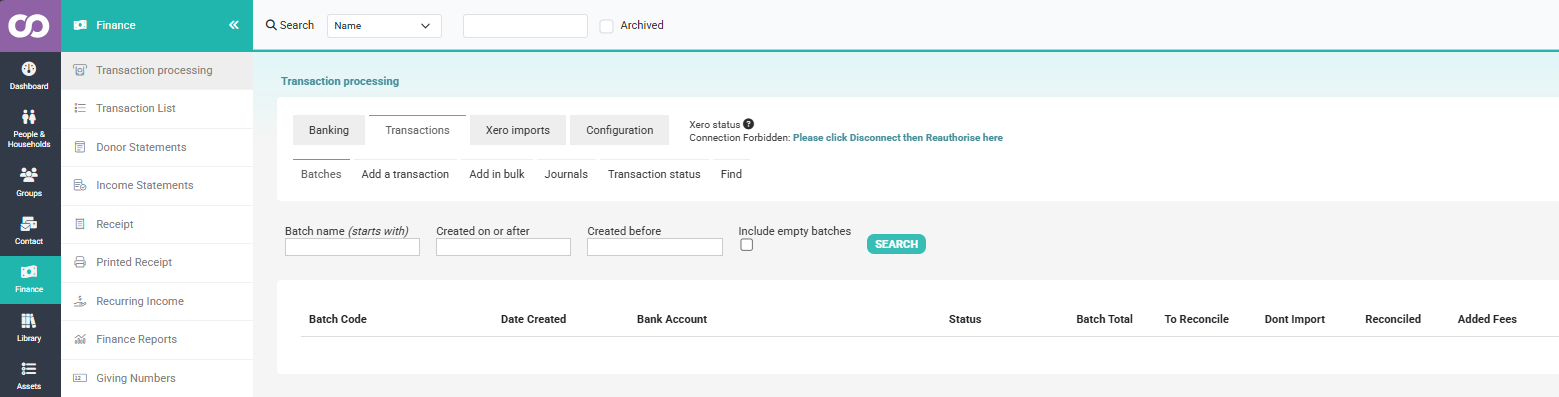Screen dimensions: 1559x397
Task: Click the Search magnifier icon
Action: (x=271, y=25)
